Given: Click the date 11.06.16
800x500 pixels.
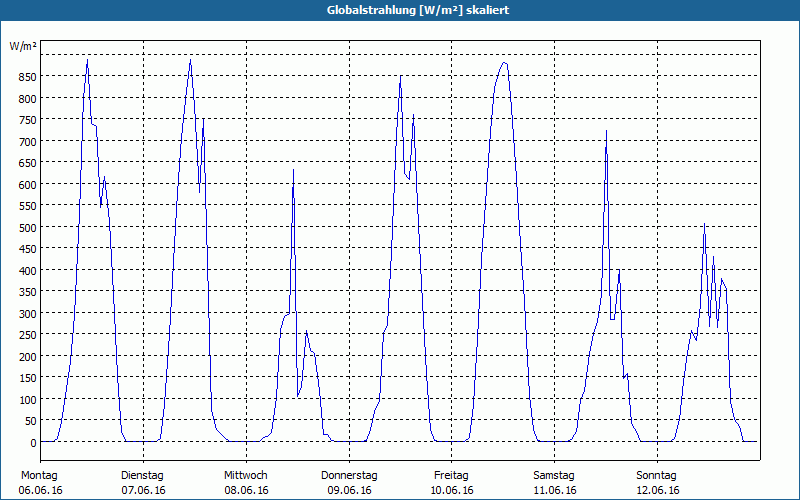Looking at the screenshot, I should tap(555, 490).
